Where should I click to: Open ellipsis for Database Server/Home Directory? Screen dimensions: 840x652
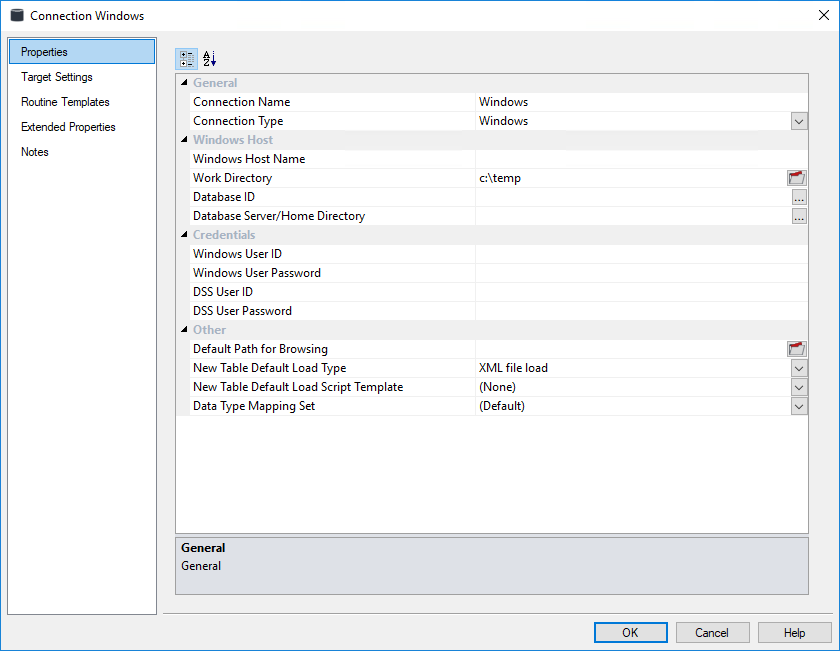(799, 216)
